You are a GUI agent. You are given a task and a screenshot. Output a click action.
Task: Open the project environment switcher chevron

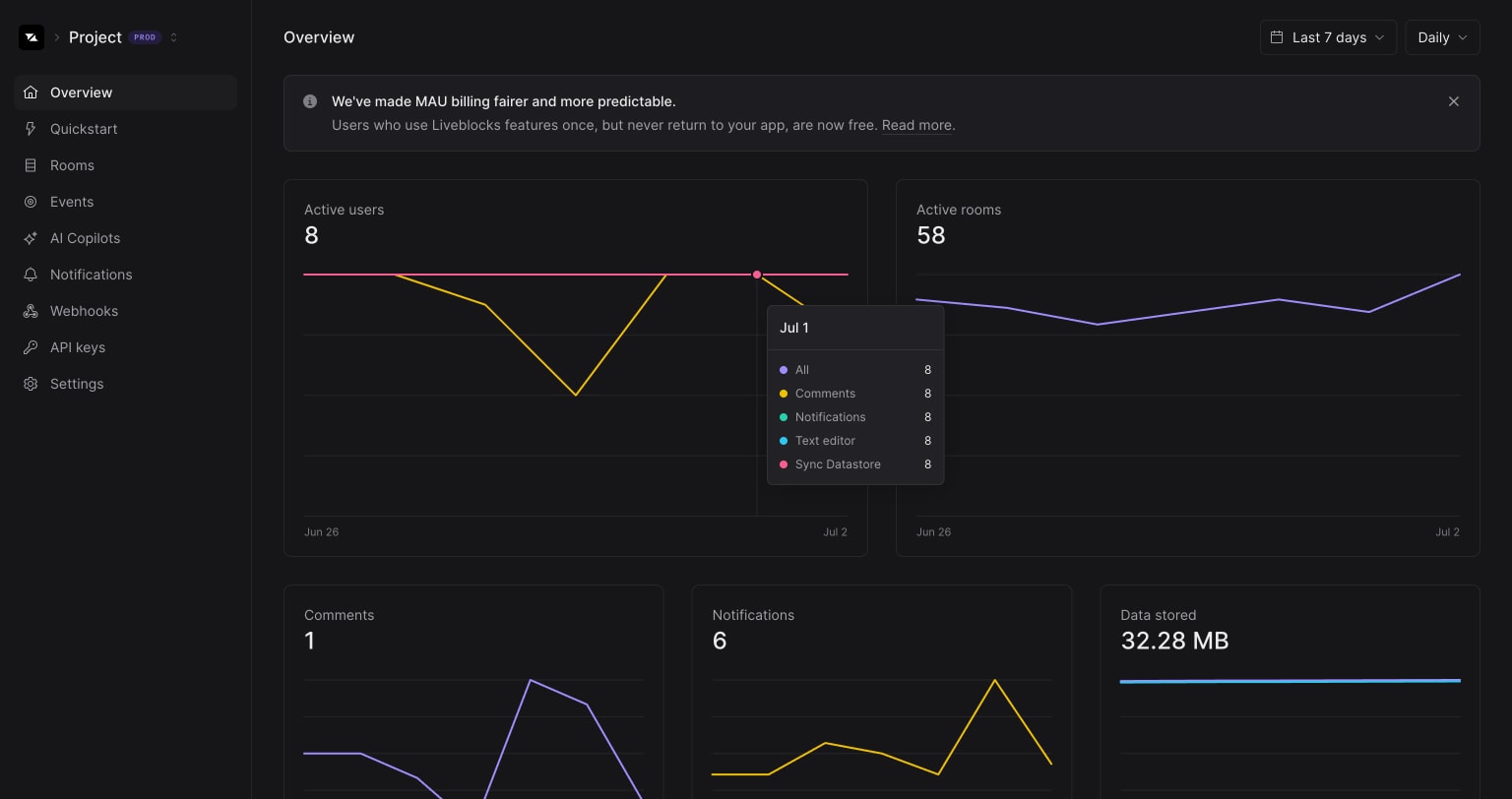point(173,36)
